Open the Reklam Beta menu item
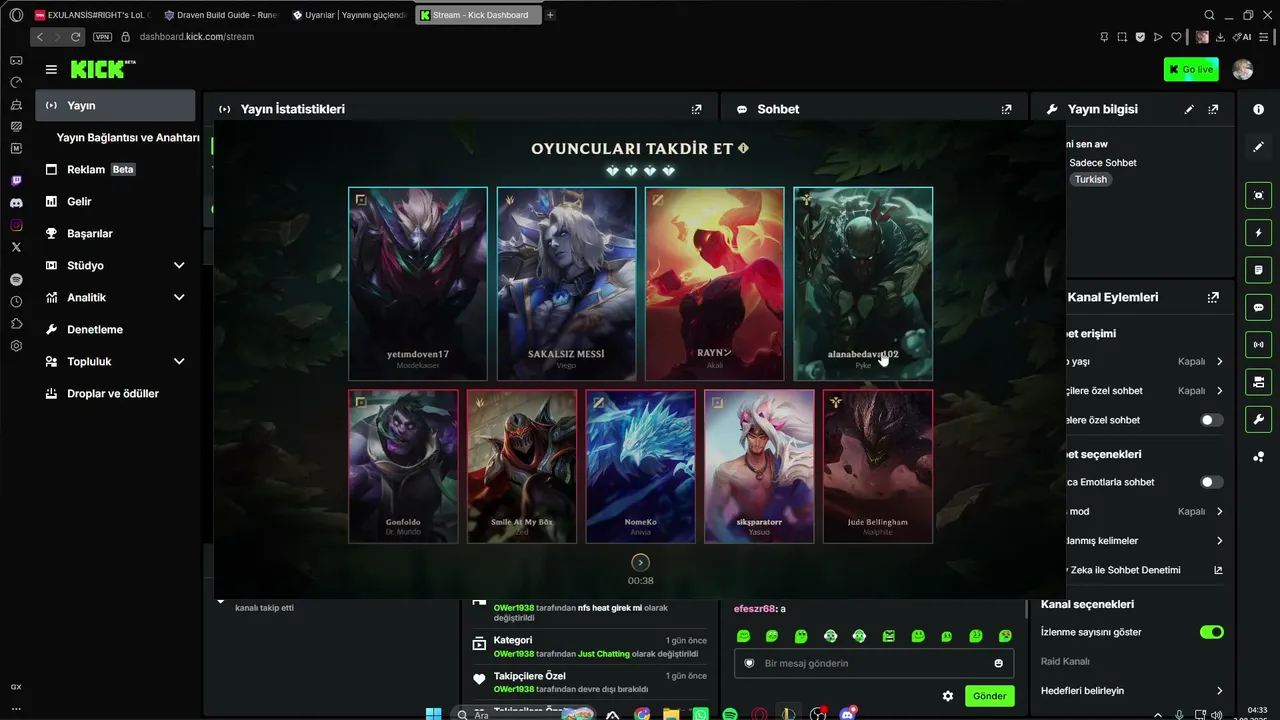Viewport: 1280px width, 720px height. pyautogui.click(x=115, y=169)
